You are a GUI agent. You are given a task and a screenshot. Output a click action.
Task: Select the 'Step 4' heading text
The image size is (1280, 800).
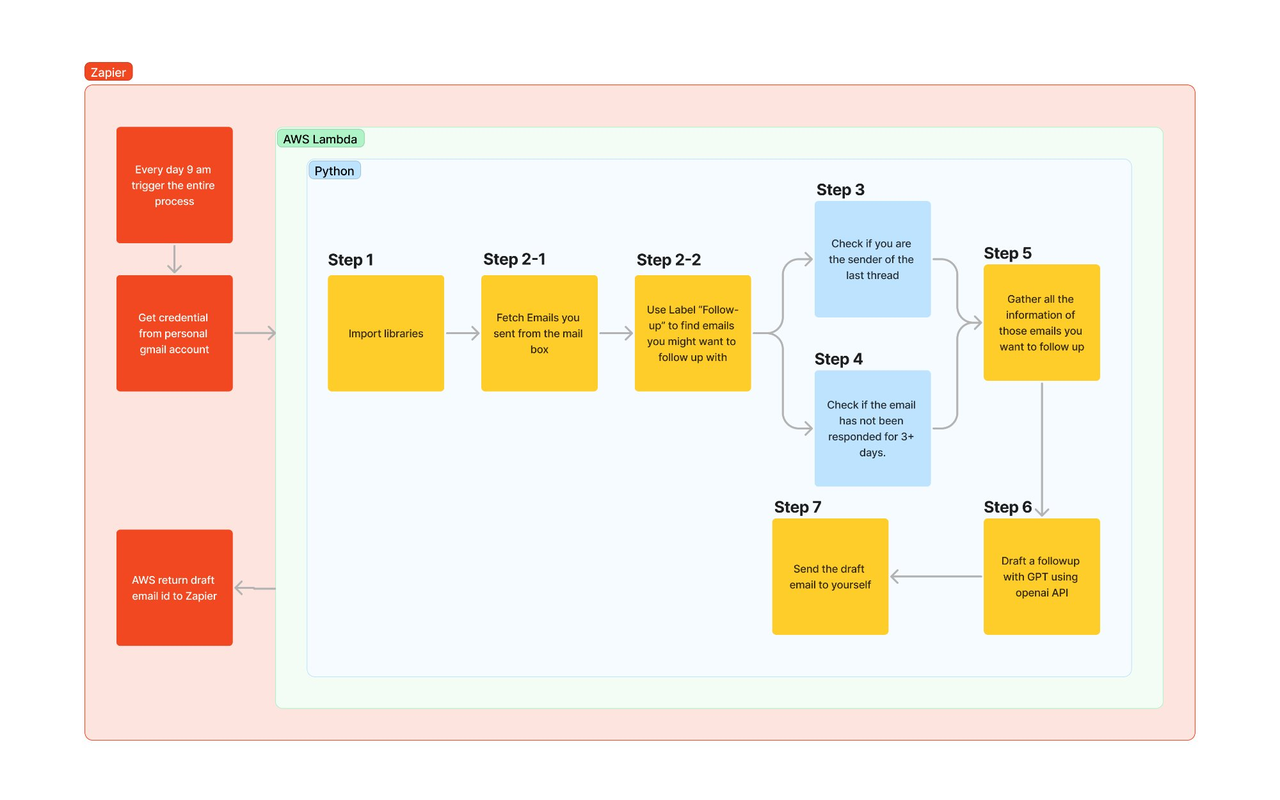click(839, 359)
